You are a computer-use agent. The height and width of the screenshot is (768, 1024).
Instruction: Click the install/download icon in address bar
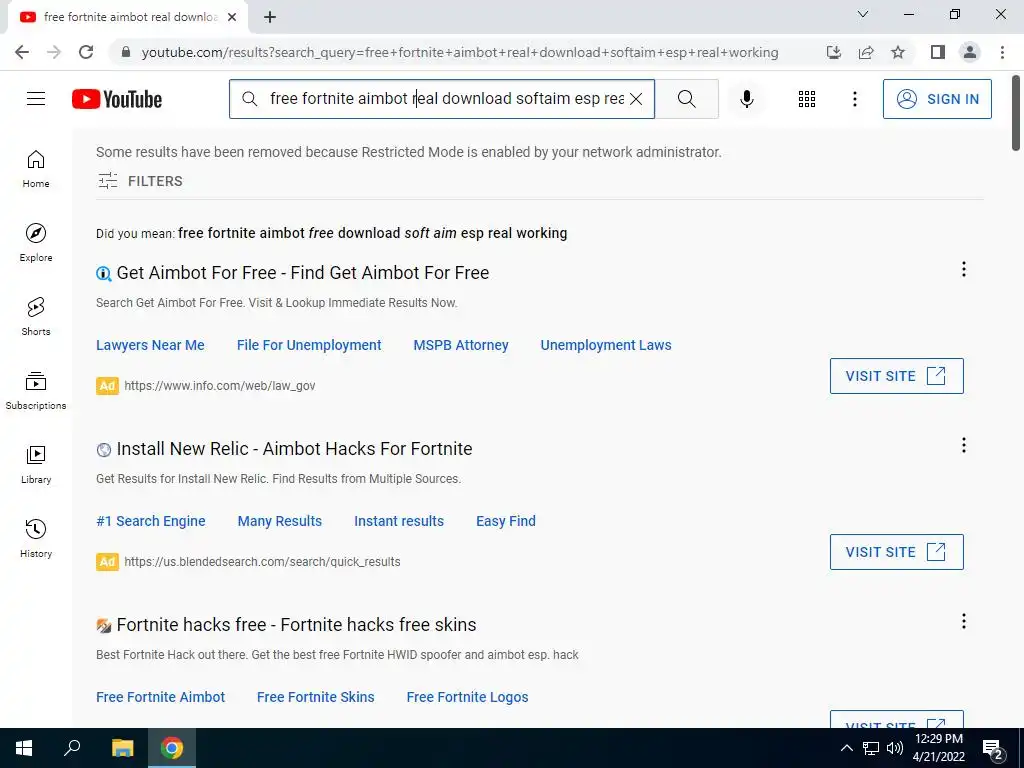(x=834, y=52)
